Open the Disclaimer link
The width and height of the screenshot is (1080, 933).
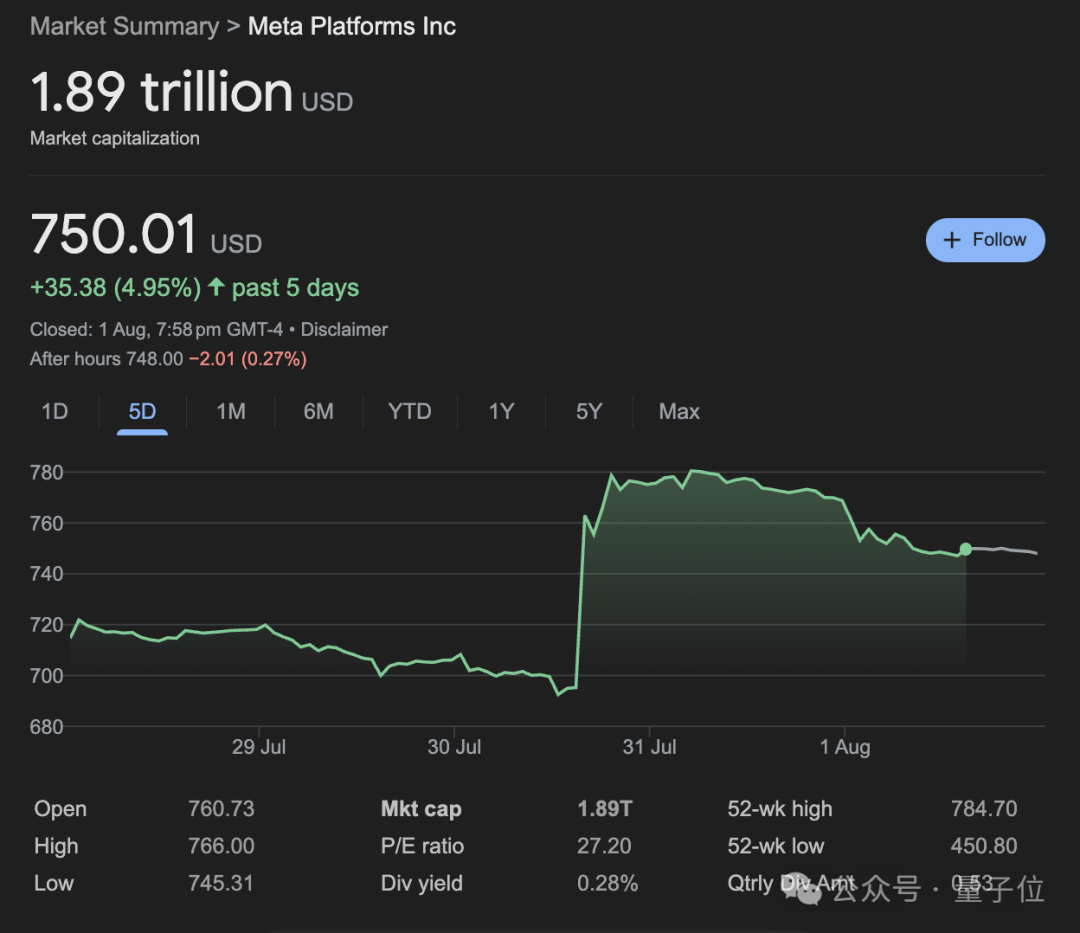[344, 329]
